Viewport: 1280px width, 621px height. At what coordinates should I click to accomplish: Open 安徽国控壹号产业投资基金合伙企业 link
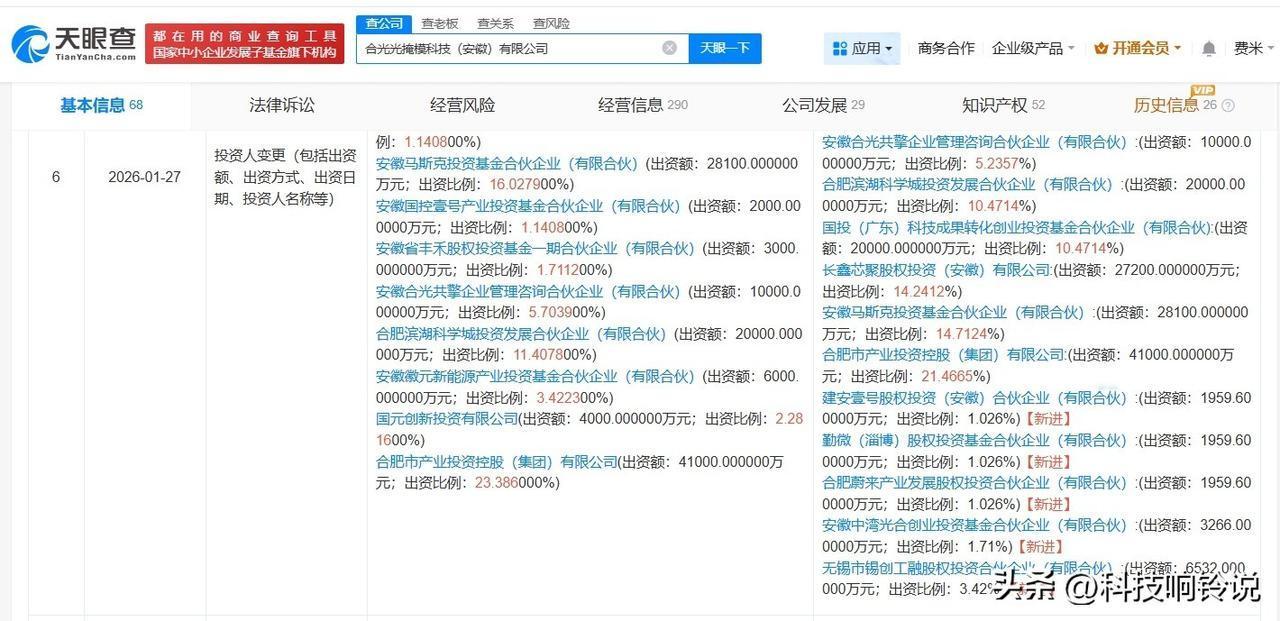click(x=528, y=206)
